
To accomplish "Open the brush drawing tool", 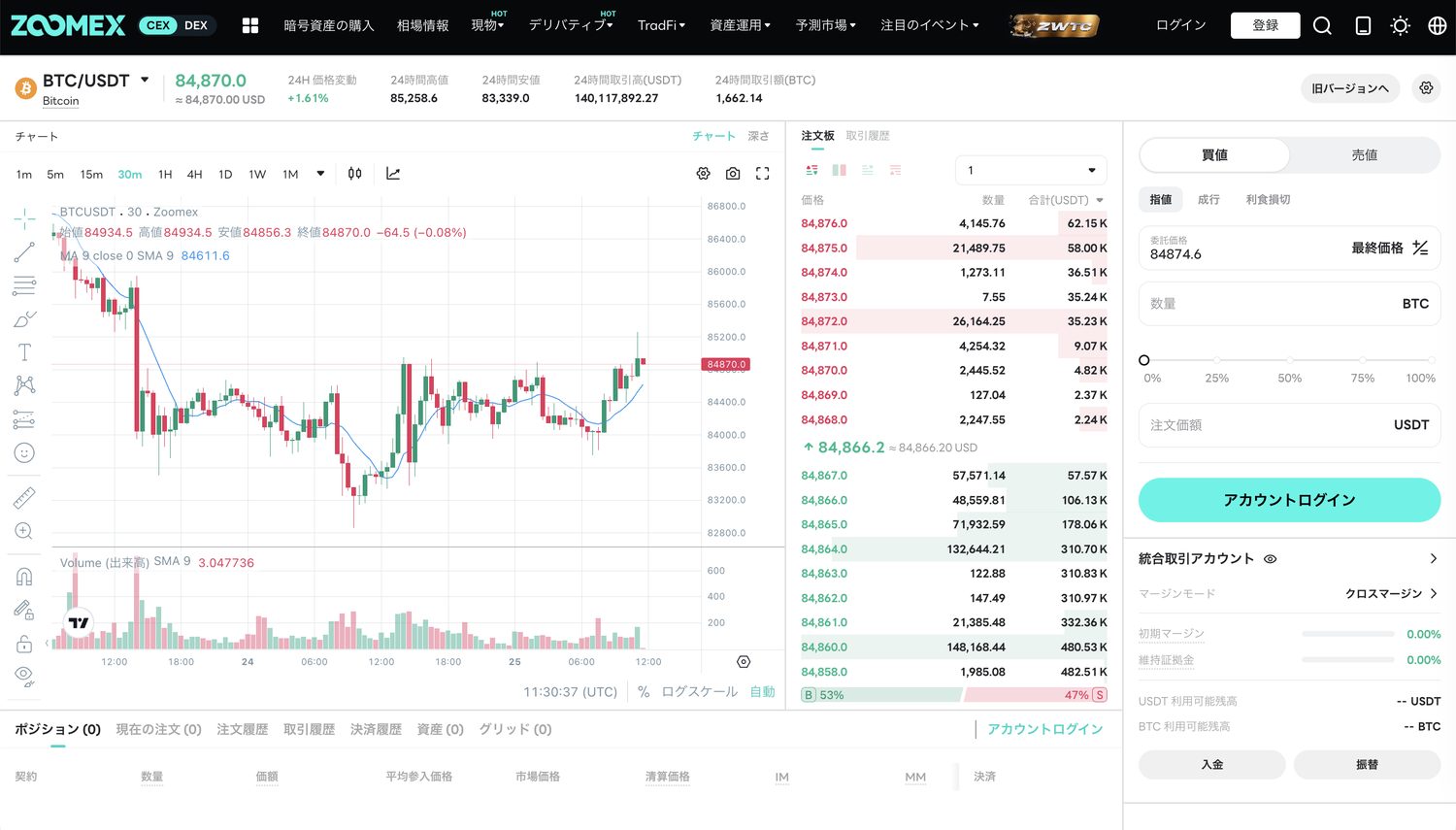I will [x=24, y=319].
